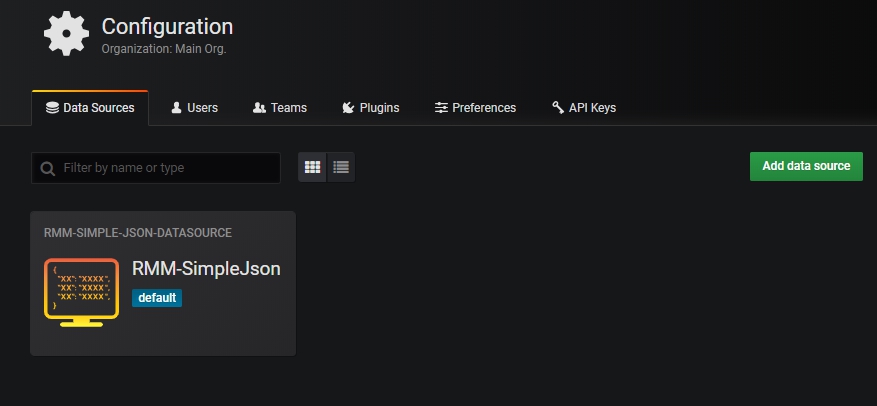
Task: Open the Users tab
Action: point(202,108)
